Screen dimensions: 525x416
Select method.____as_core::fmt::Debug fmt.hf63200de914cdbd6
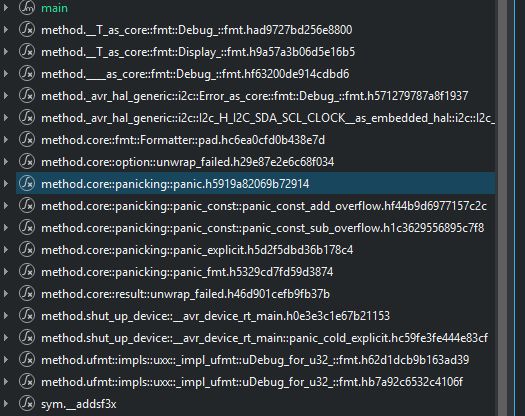click(195, 74)
